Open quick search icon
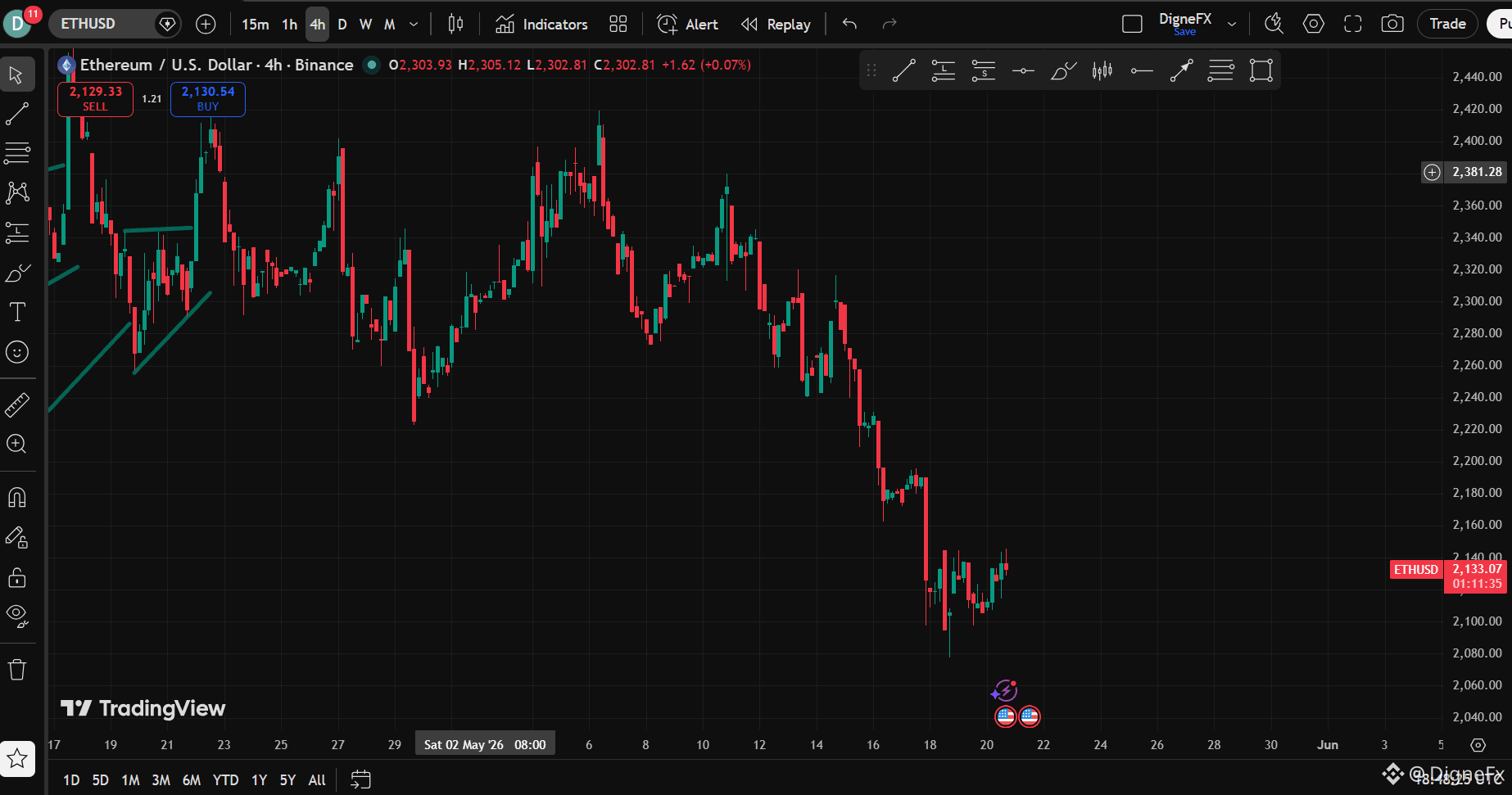The width and height of the screenshot is (1512, 795). [x=1274, y=25]
